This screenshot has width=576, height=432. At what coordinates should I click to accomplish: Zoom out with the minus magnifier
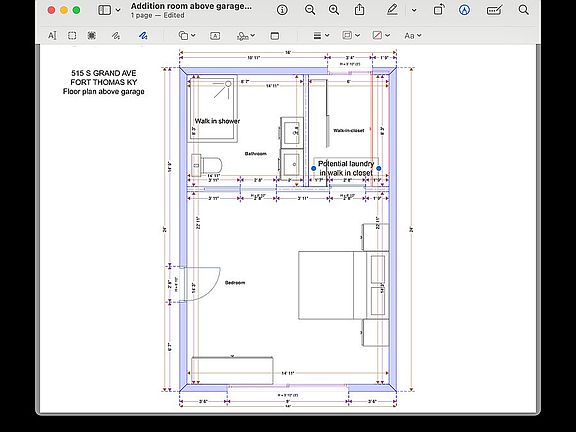point(310,10)
